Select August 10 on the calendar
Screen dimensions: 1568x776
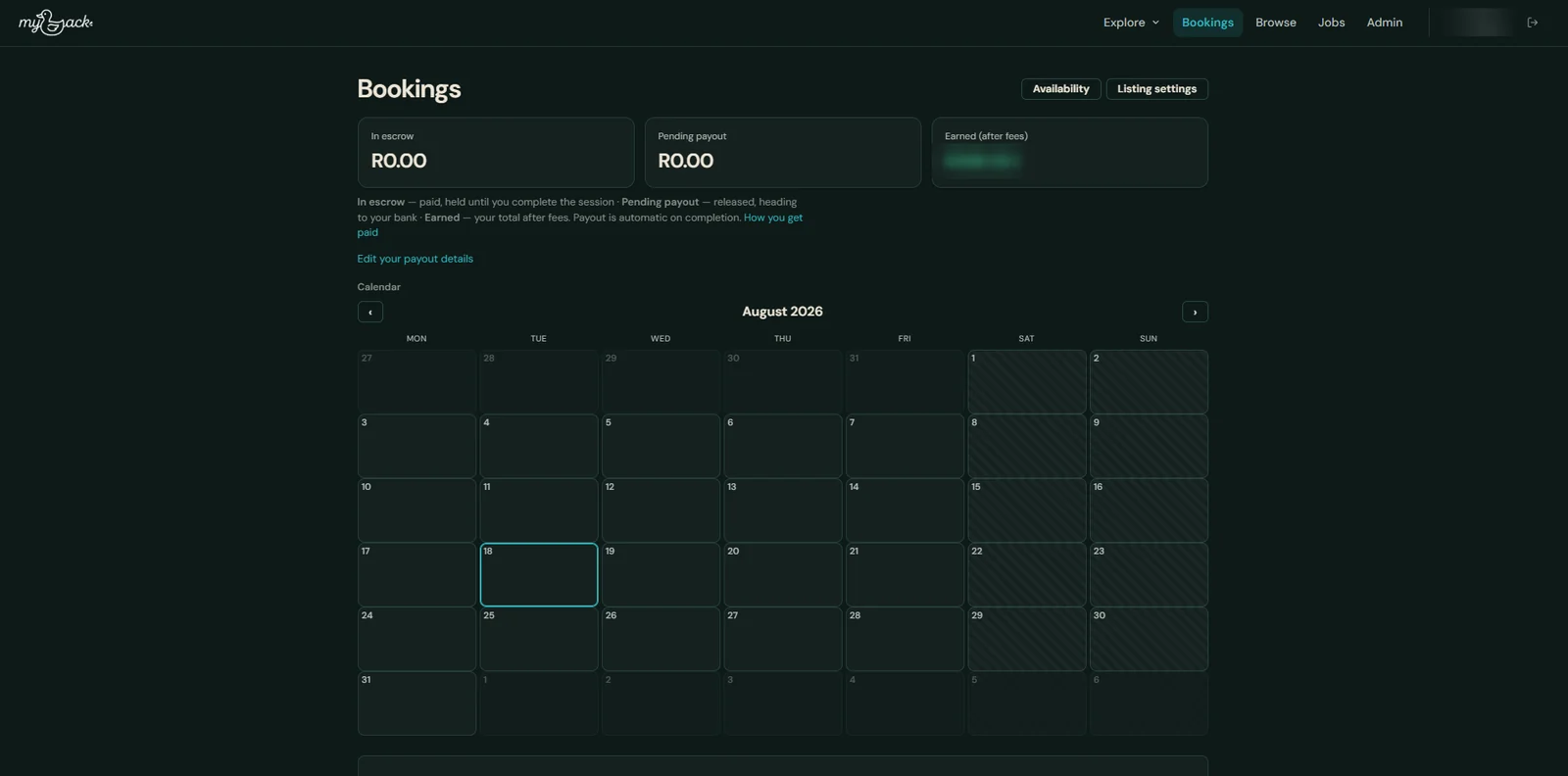coord(416,510)
